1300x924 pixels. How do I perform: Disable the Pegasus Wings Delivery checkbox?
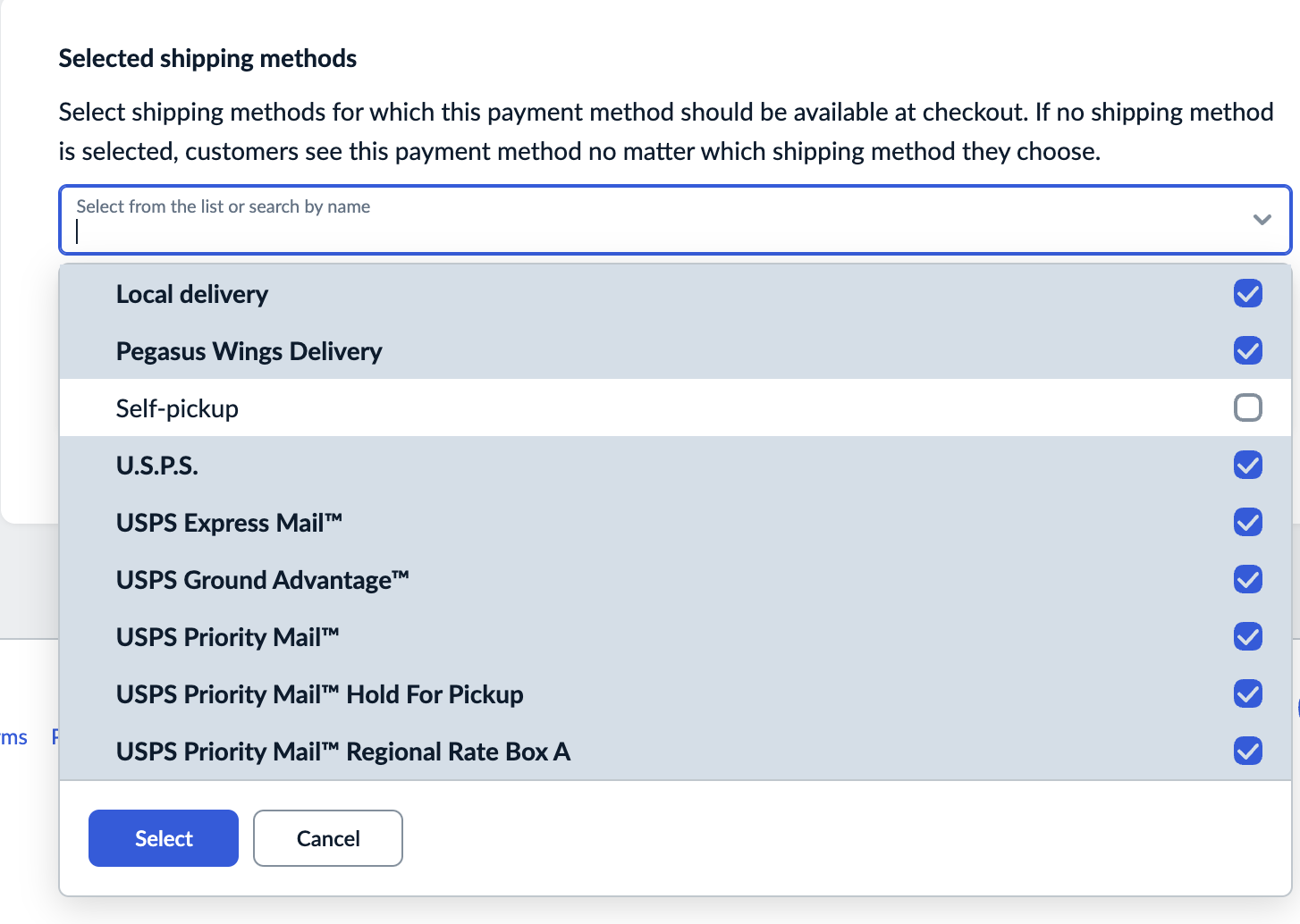pyautogui.click(x=1248, y=350)
